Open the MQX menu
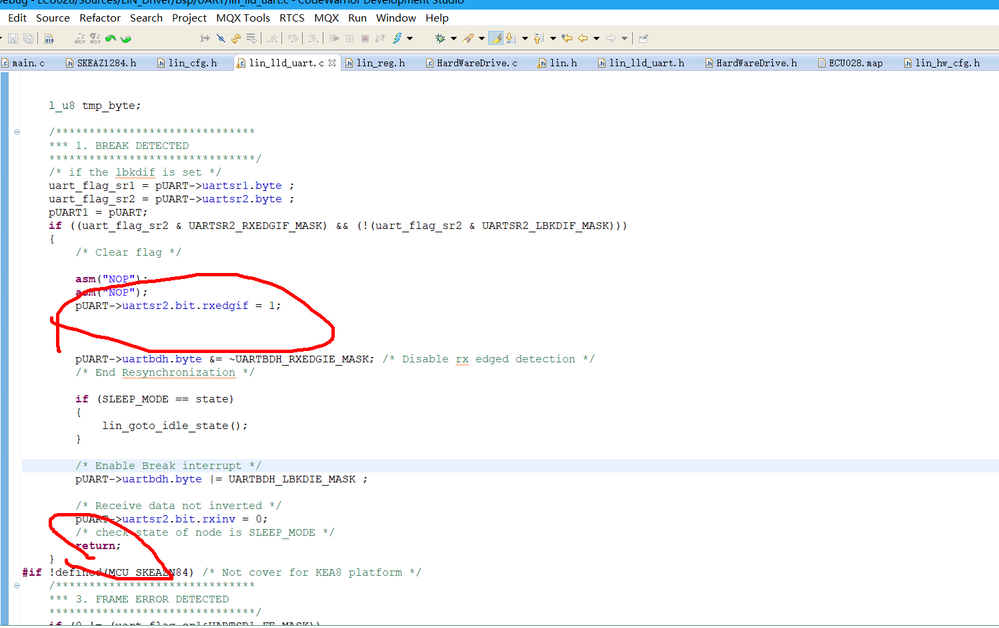Screen dimensions: 999x628 tap(326, 18)
